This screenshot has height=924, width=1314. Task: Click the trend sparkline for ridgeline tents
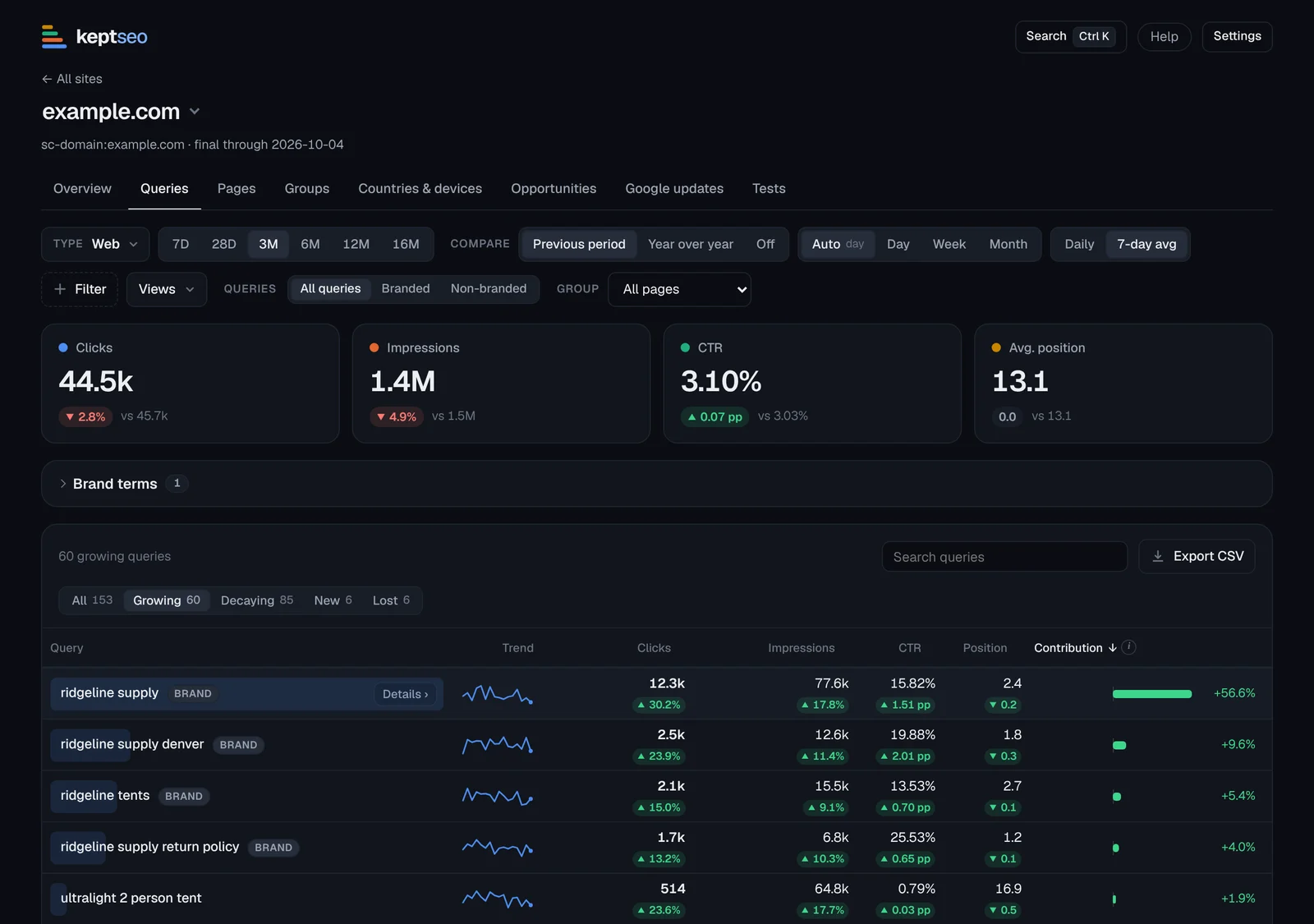coord(498,796)
